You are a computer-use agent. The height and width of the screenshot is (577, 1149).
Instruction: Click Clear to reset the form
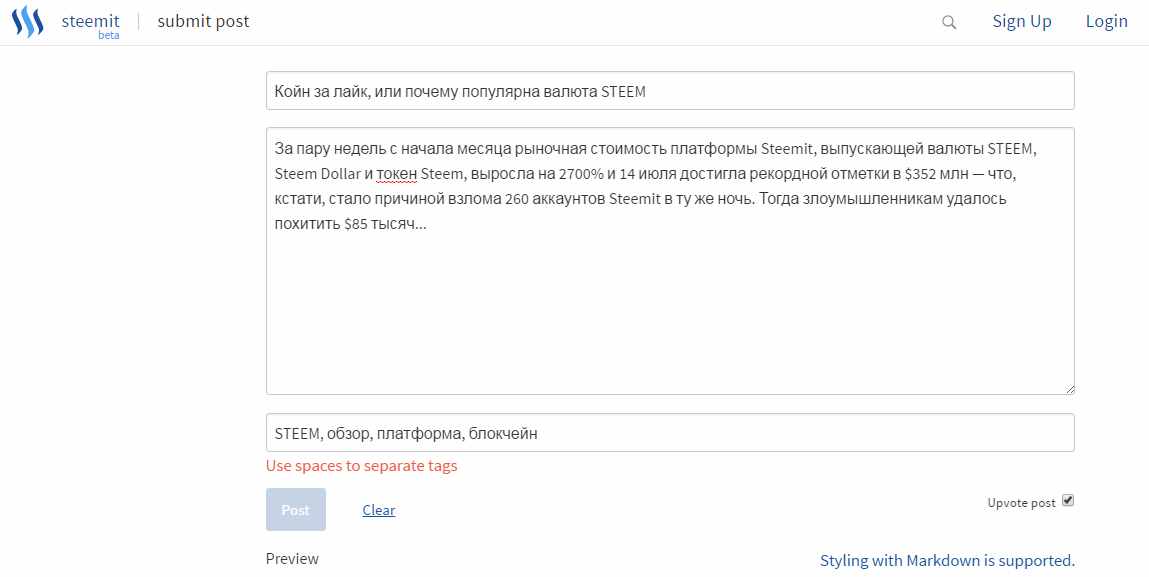(378, 510)
